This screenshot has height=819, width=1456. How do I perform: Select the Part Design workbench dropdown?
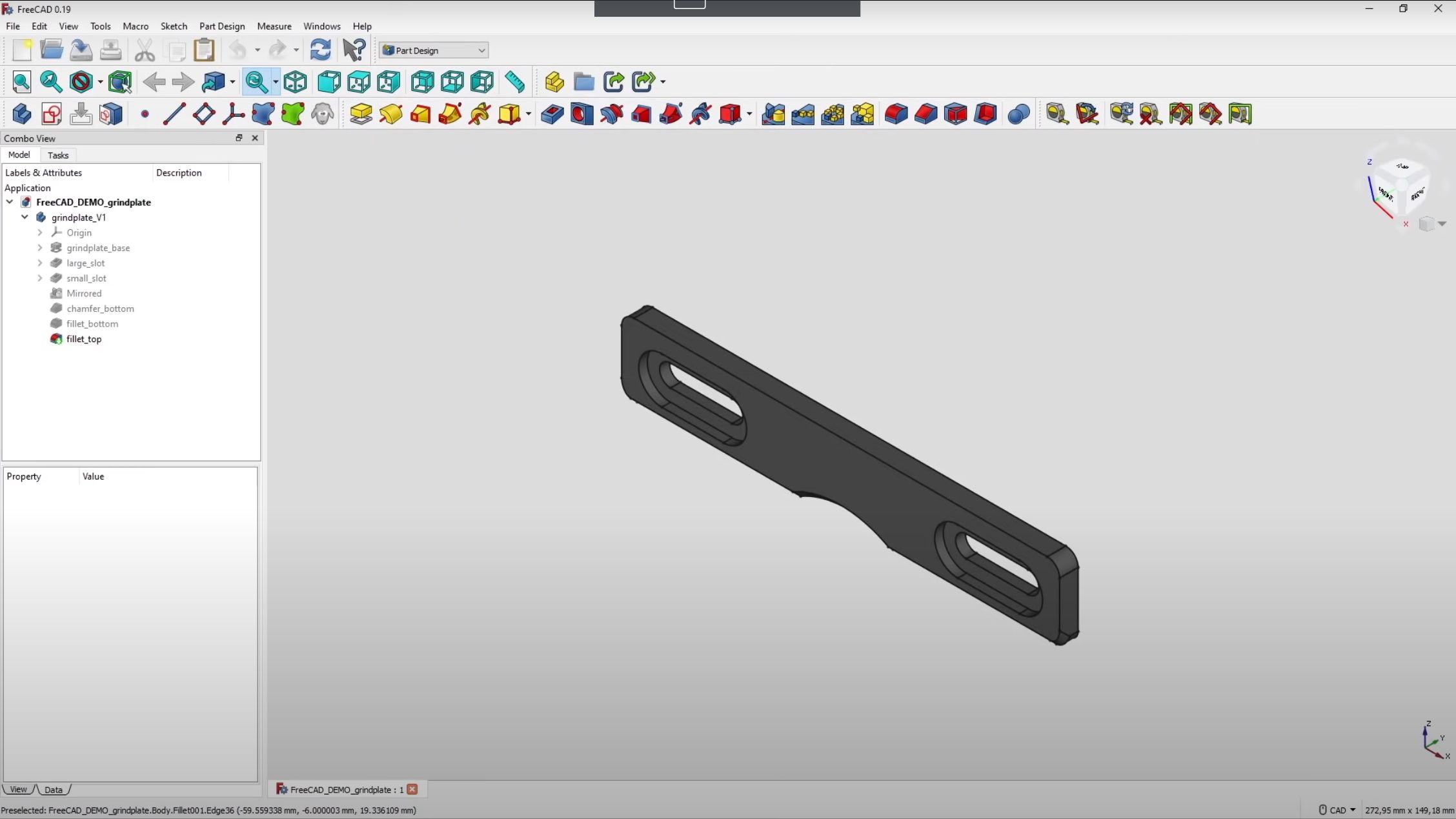[434, 50]
